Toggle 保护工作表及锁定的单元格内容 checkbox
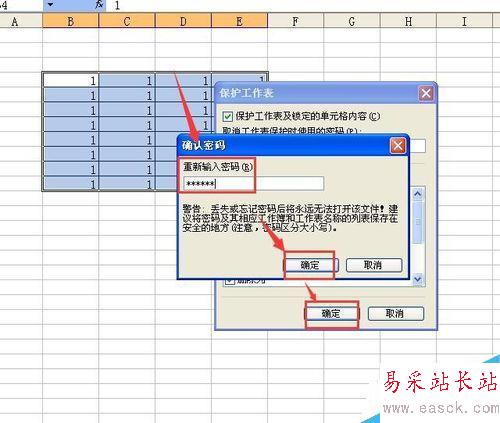Screen dimensions: 500x423 coord(228,117)
